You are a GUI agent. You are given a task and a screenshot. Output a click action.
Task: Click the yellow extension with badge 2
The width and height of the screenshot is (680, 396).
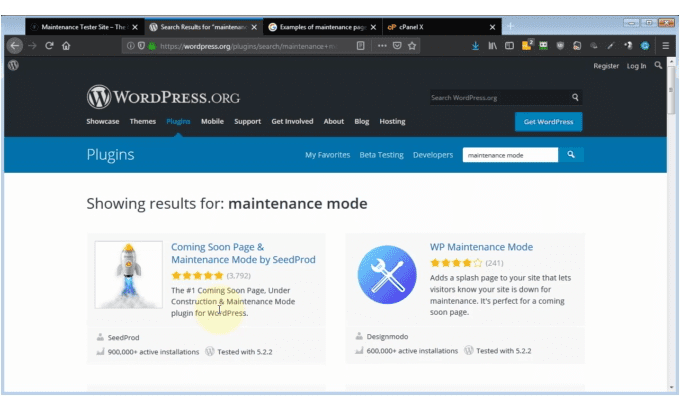tap(527, 45)
